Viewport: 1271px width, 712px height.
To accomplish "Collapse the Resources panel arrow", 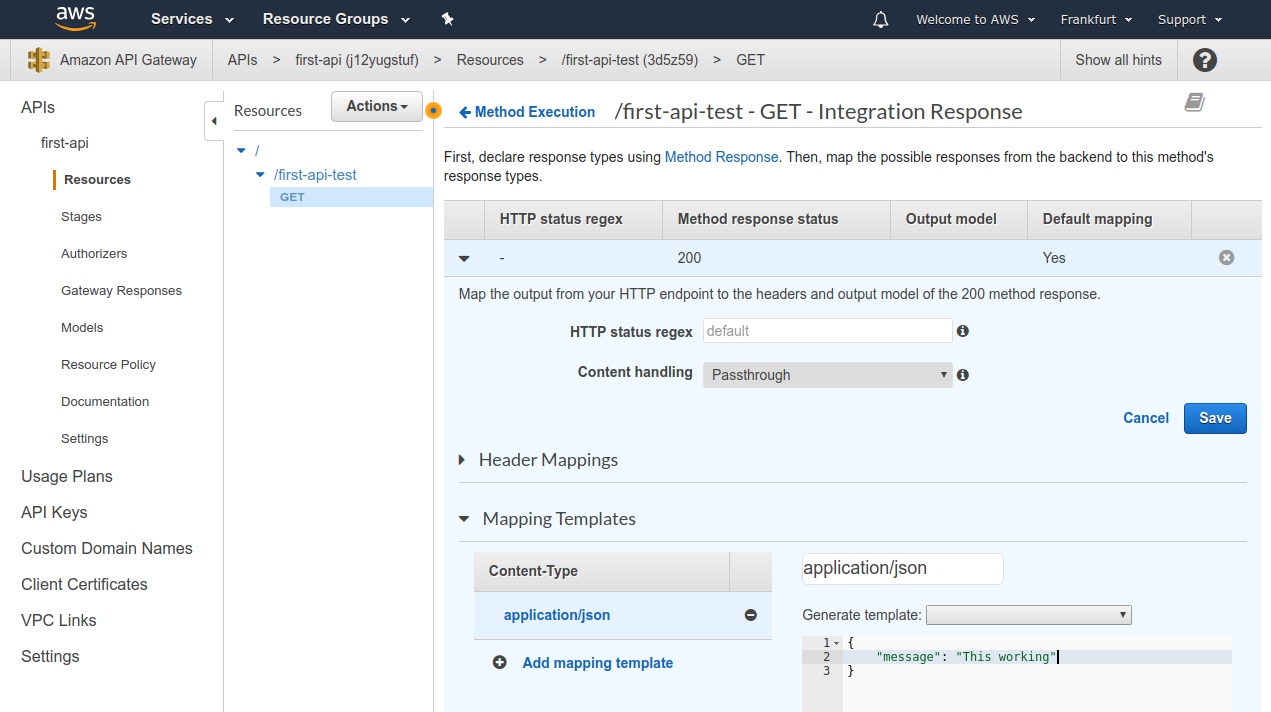I will click(213, 121).
